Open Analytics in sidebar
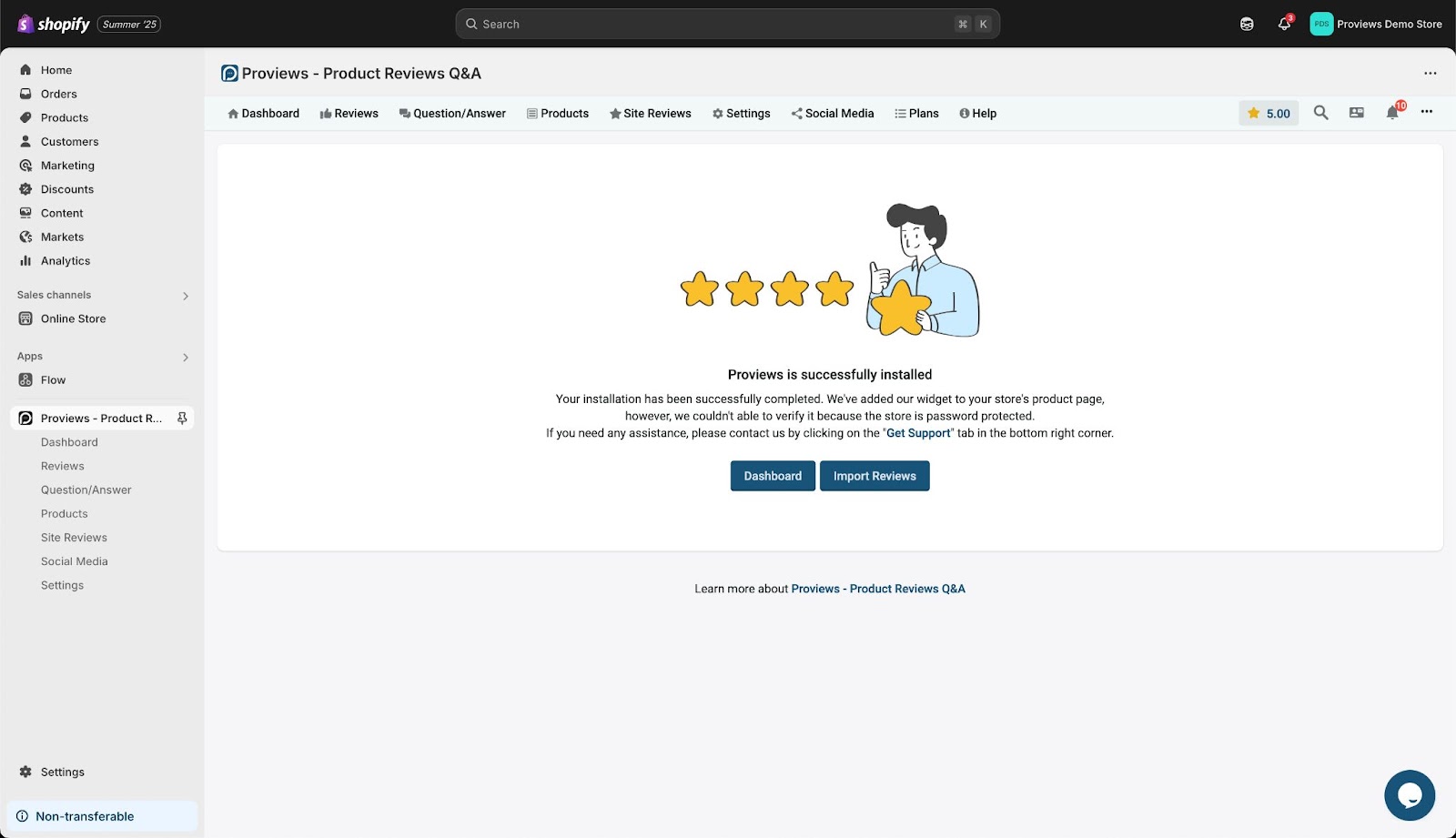The width and height of the screenshot is (1456, 838). pyautogui.click(x=66, y=260)
